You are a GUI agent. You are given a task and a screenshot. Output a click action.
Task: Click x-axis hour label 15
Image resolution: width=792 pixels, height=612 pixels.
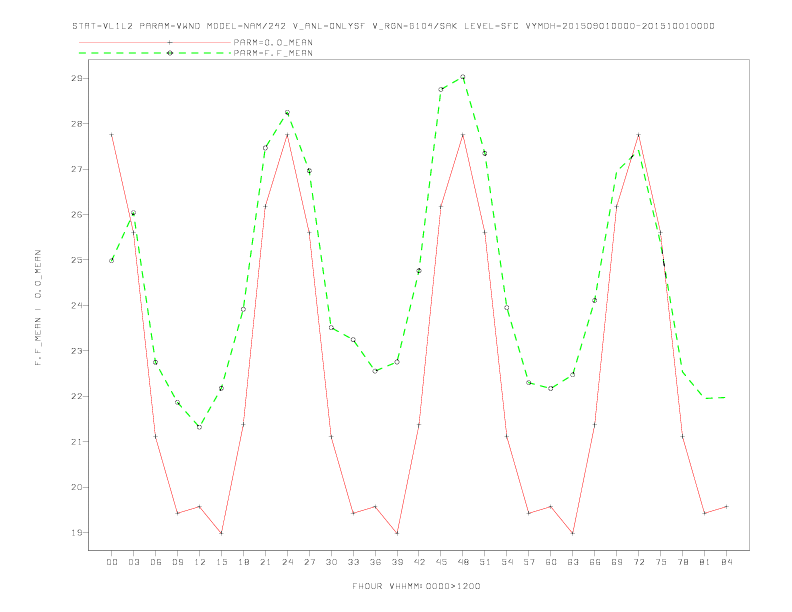tap(221, 562)
